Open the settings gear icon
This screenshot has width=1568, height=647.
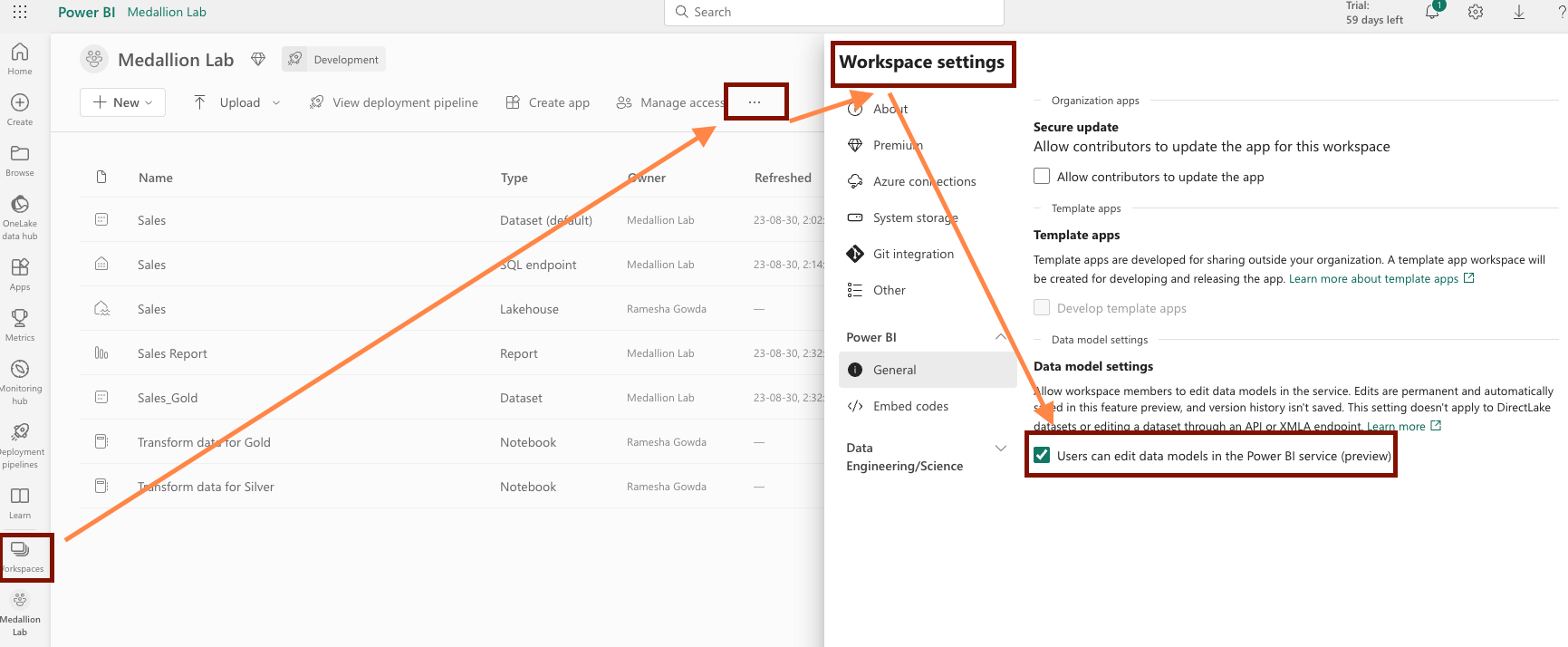coord(1476,13)
